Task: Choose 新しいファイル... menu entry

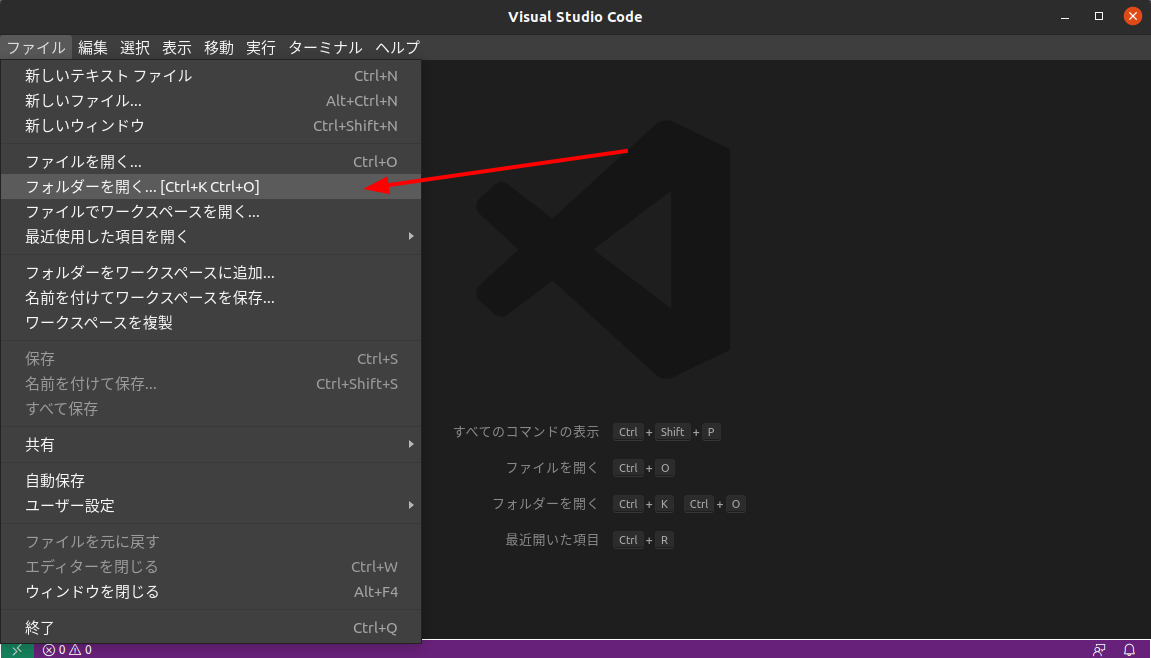Action: (x=211, y=101)
